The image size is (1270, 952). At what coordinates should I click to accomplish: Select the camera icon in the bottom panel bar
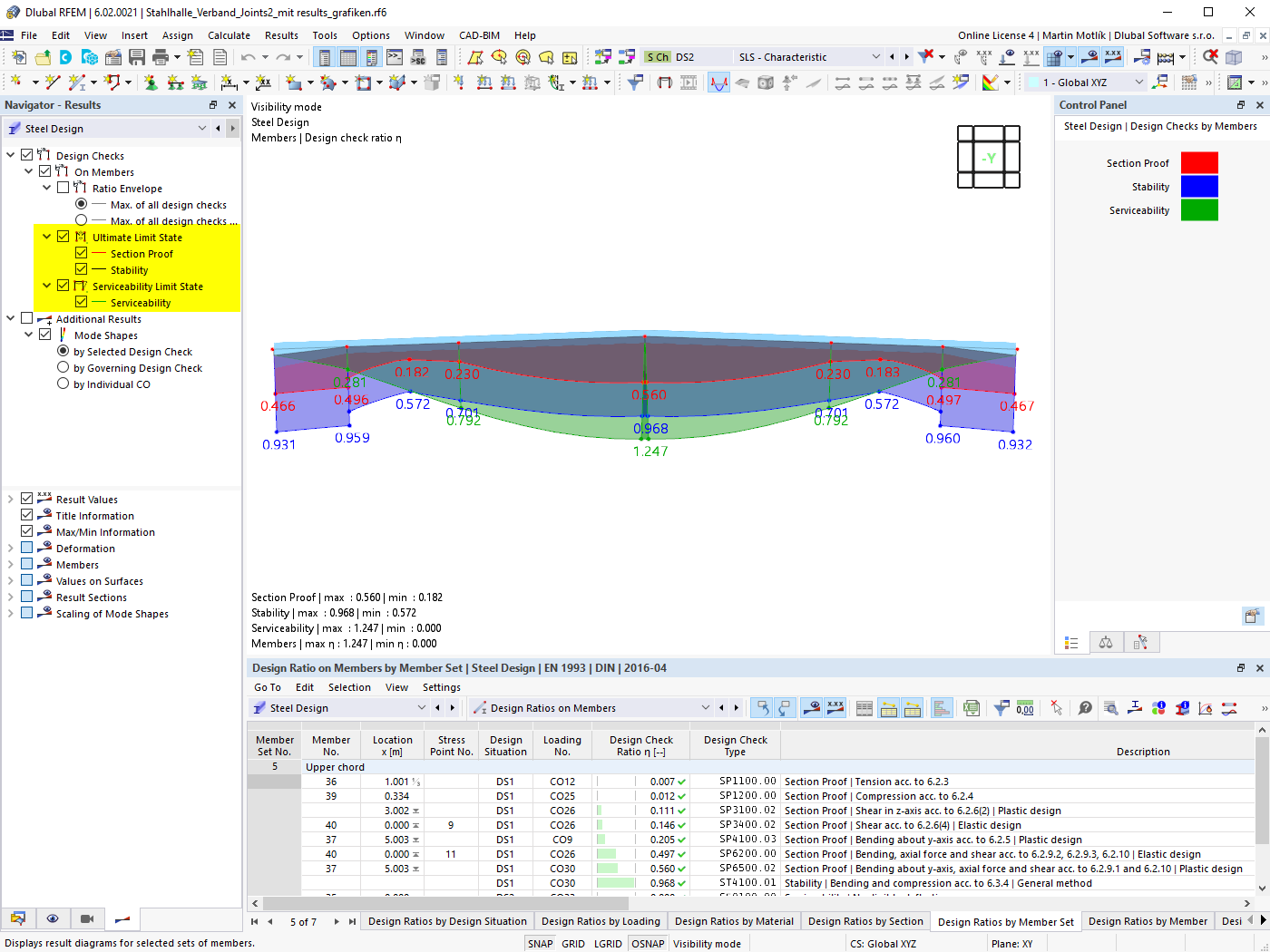[87, 918]
